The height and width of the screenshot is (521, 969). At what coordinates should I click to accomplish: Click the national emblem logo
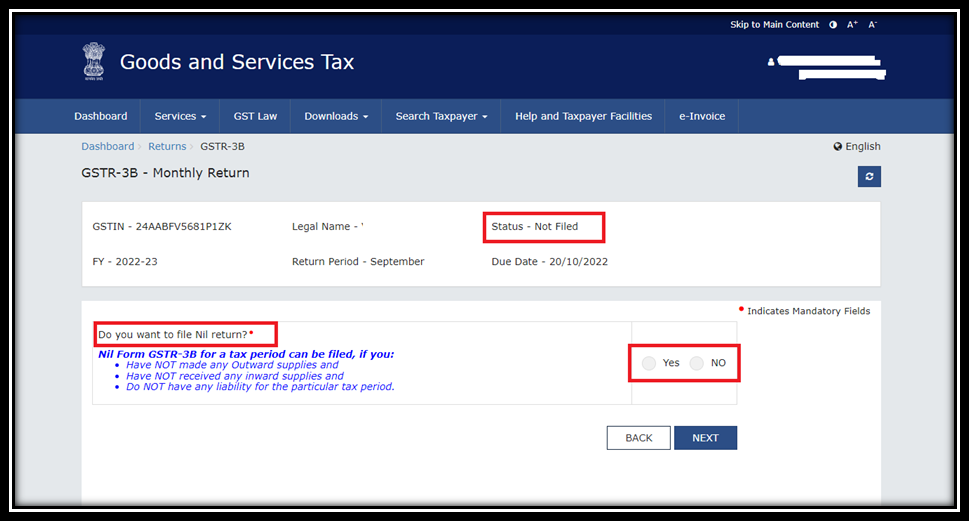[94, 61]
